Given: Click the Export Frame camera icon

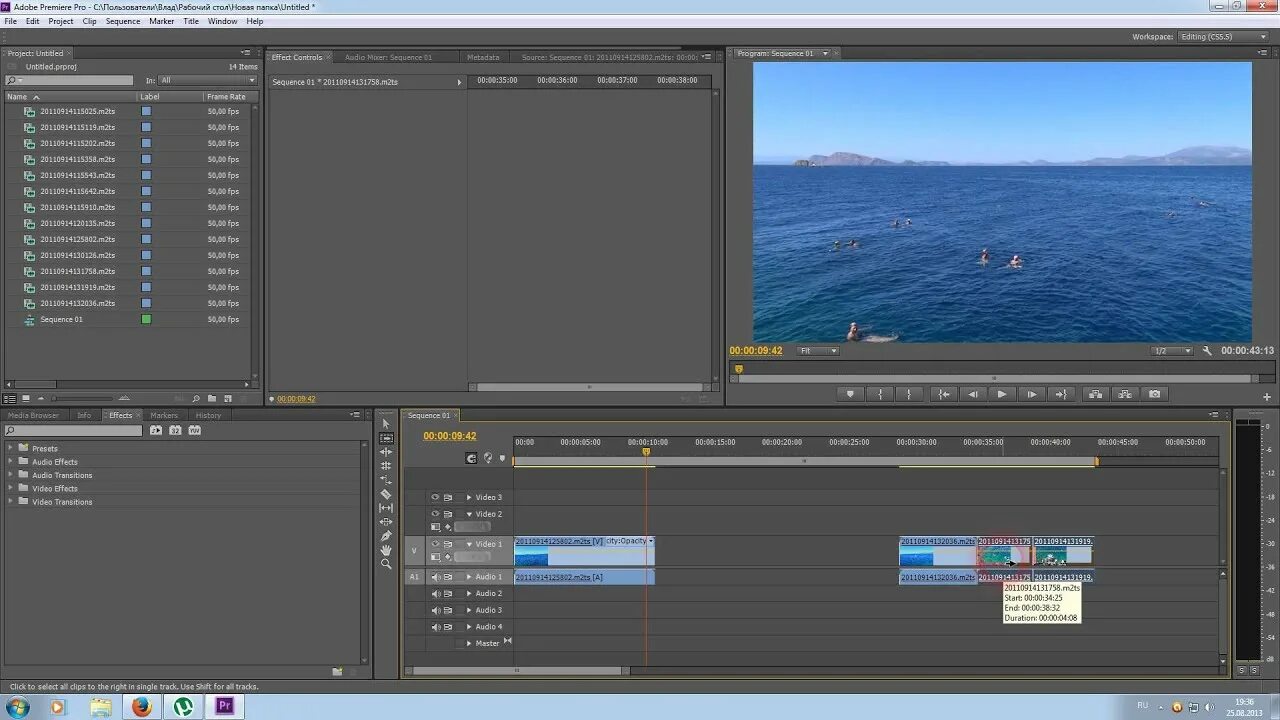Looking at the screenshot, I should point(1155,394).
